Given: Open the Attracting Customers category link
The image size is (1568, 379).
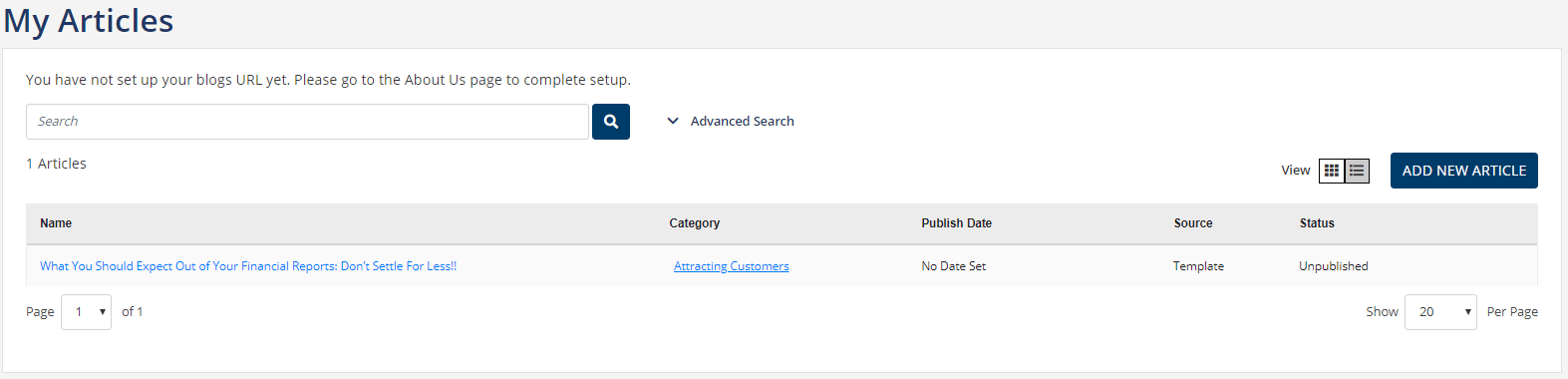Looking at the screenshot, I should 732,266.
